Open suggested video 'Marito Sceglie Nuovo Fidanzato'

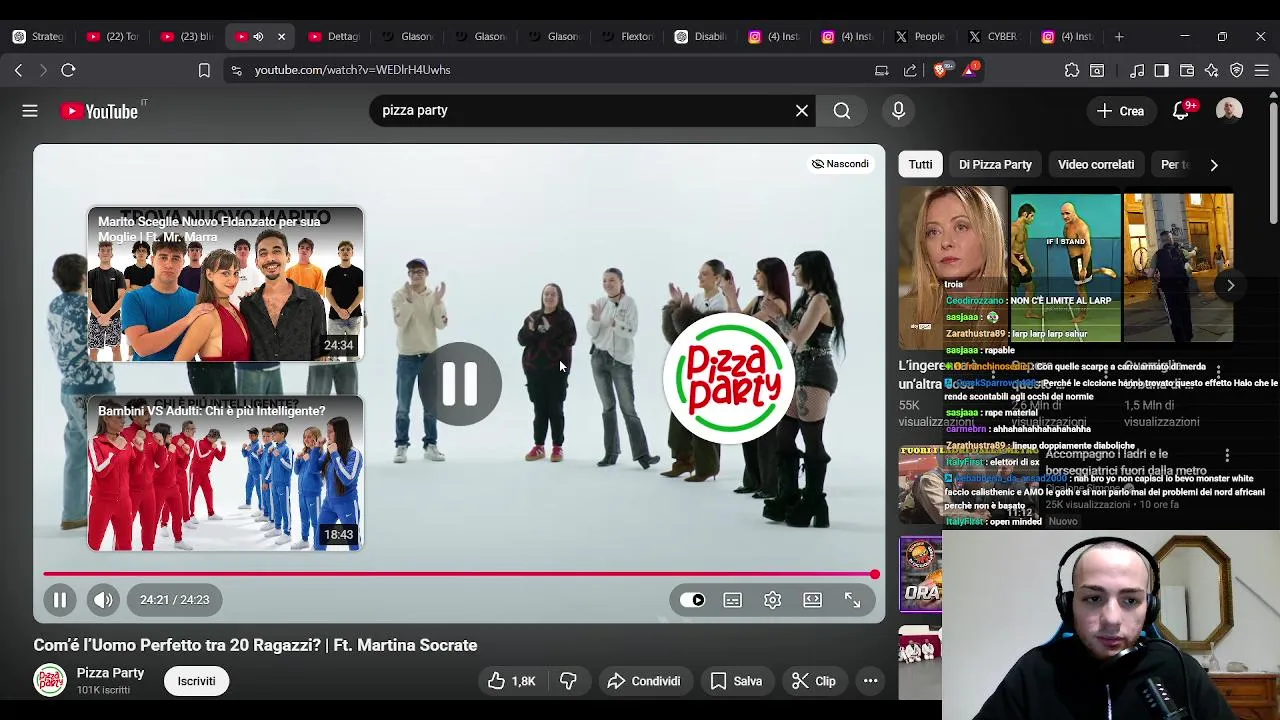point(225,283)
